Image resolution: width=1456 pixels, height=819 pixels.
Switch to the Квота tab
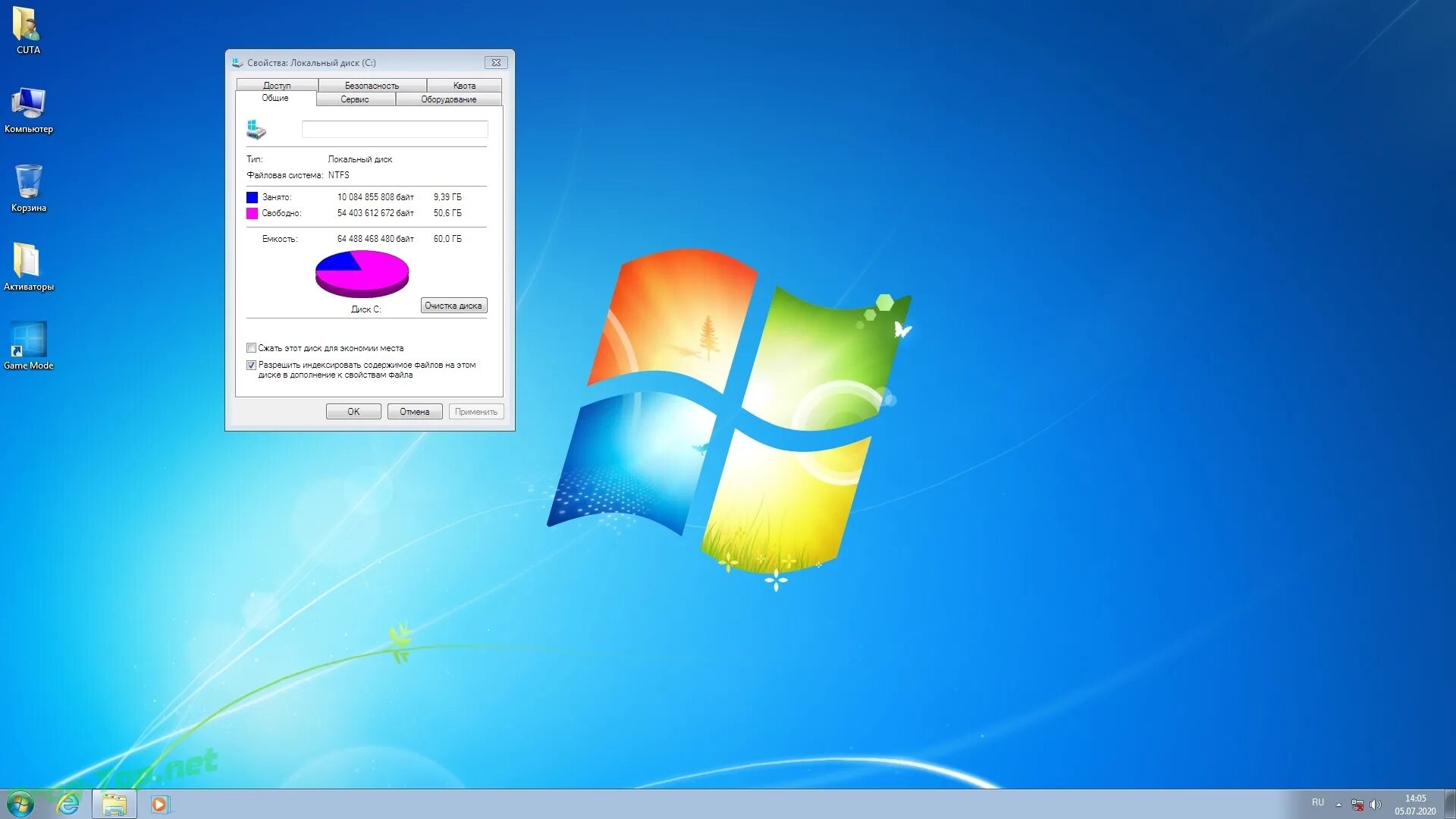point(464,85)
